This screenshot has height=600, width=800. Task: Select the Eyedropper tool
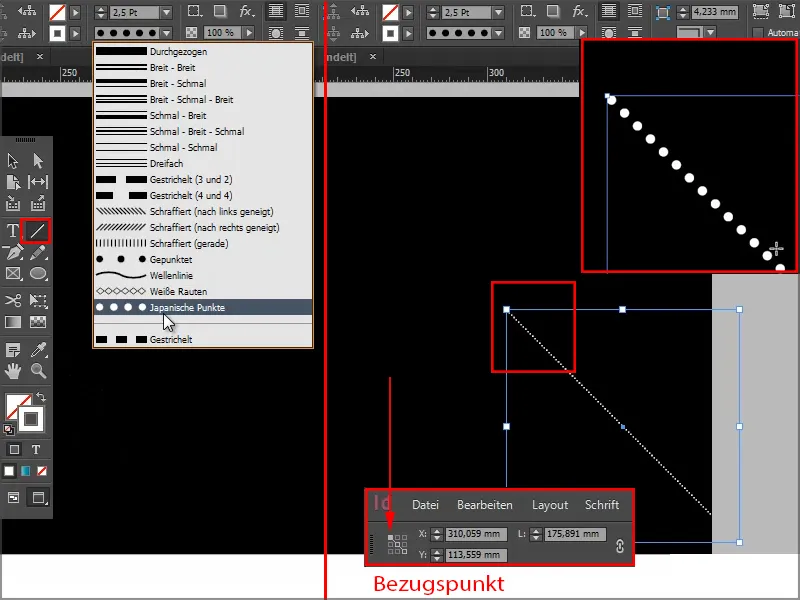38,350
